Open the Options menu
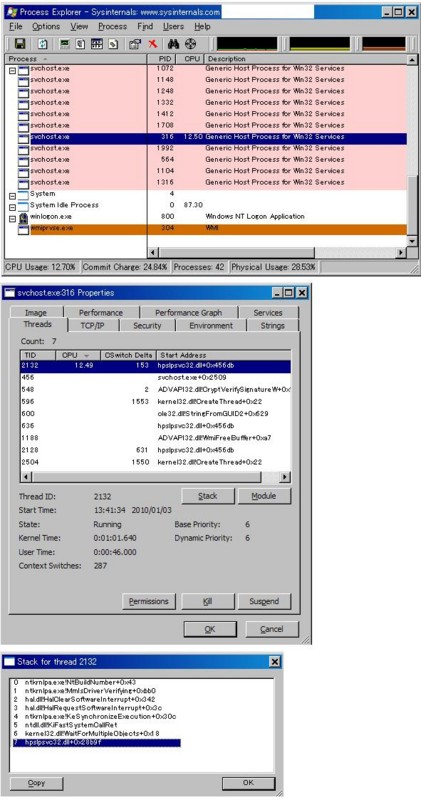This screenshot has width=421, height=800. 46,27
